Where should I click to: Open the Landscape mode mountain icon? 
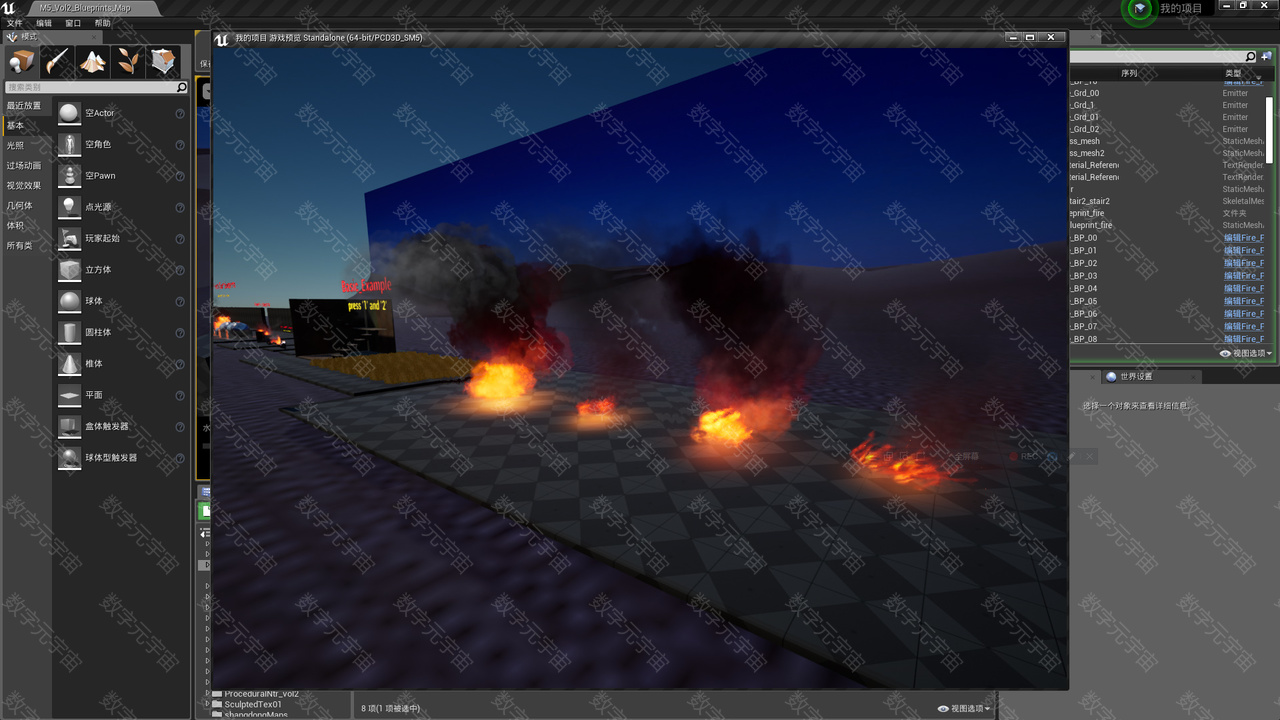click(x=93, y=62)
